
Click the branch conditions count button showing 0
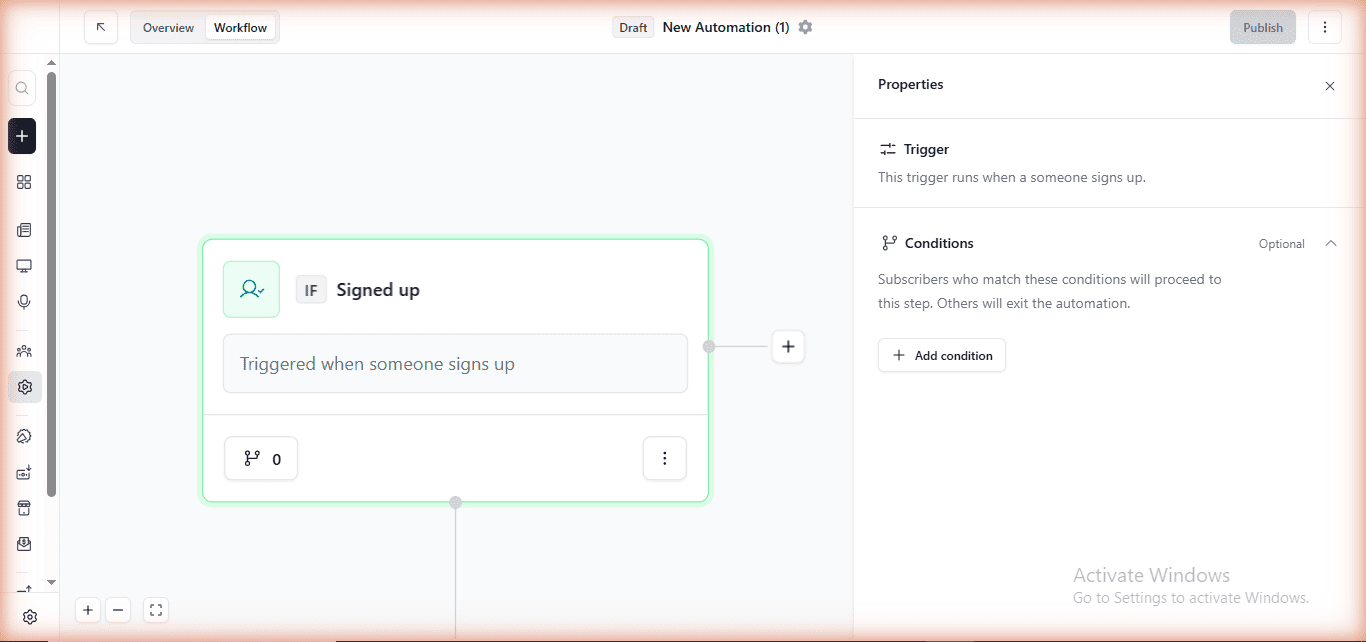pyautogui.click(x=261, y=458)
